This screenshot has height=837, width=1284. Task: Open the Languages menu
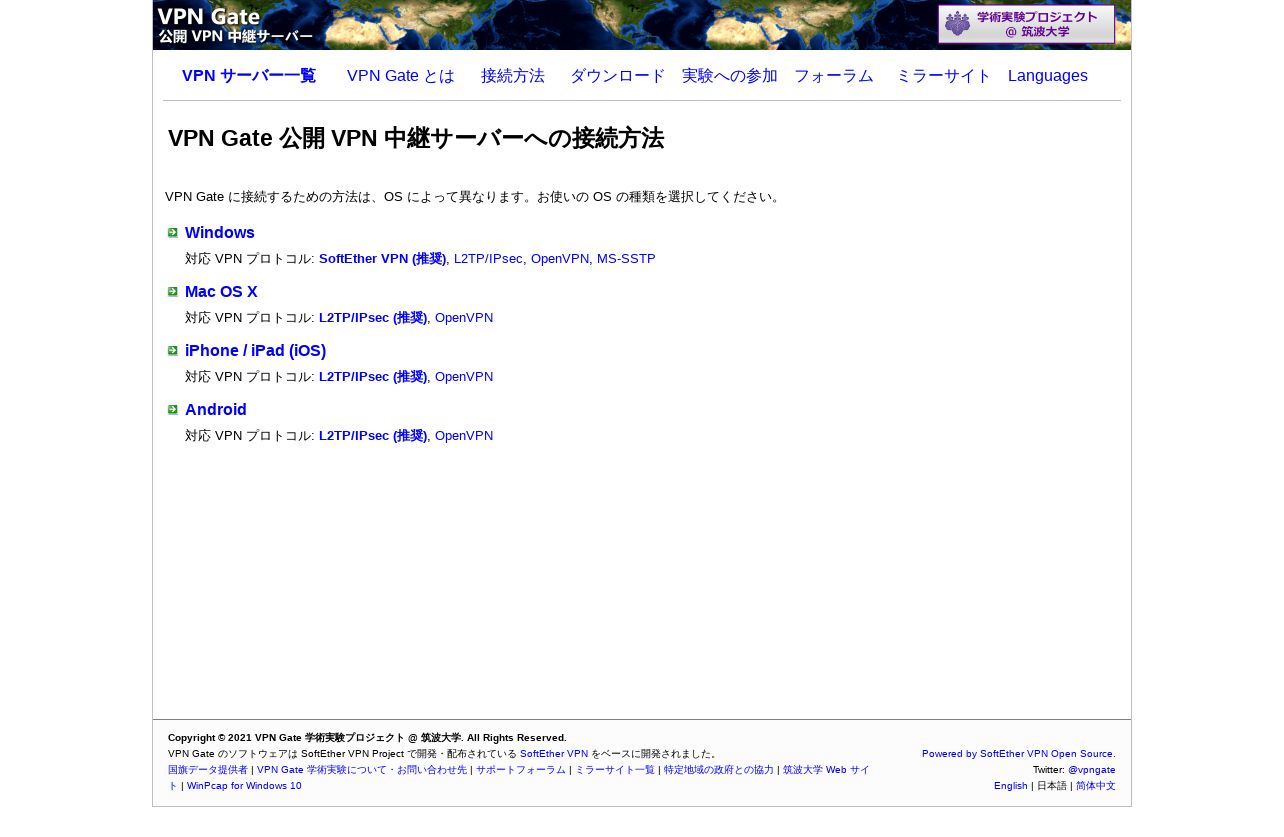coord(1048,76)
